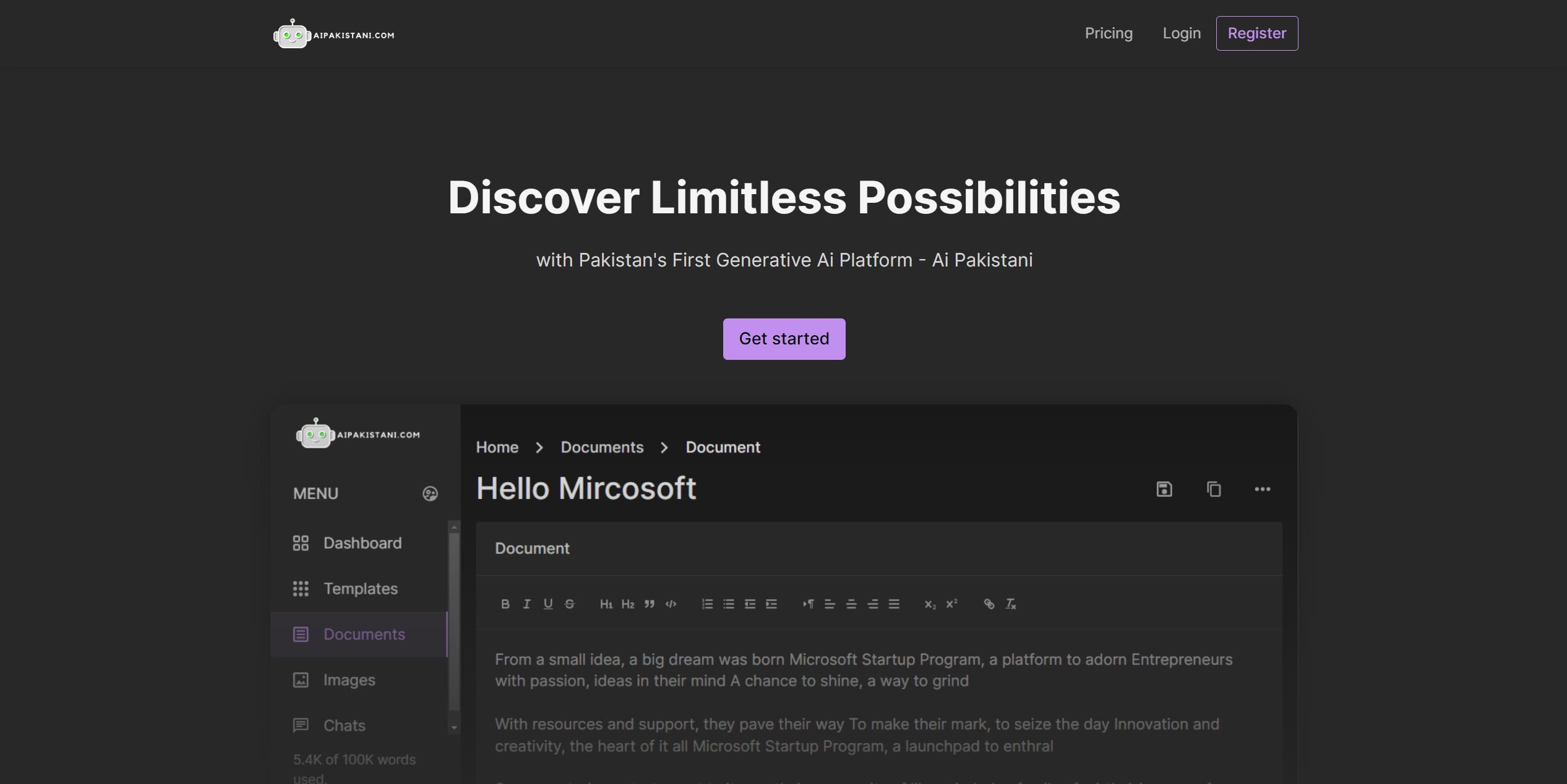1567x784 pixels.
Task: Insert a blockquote element
Action: point(649,603)
